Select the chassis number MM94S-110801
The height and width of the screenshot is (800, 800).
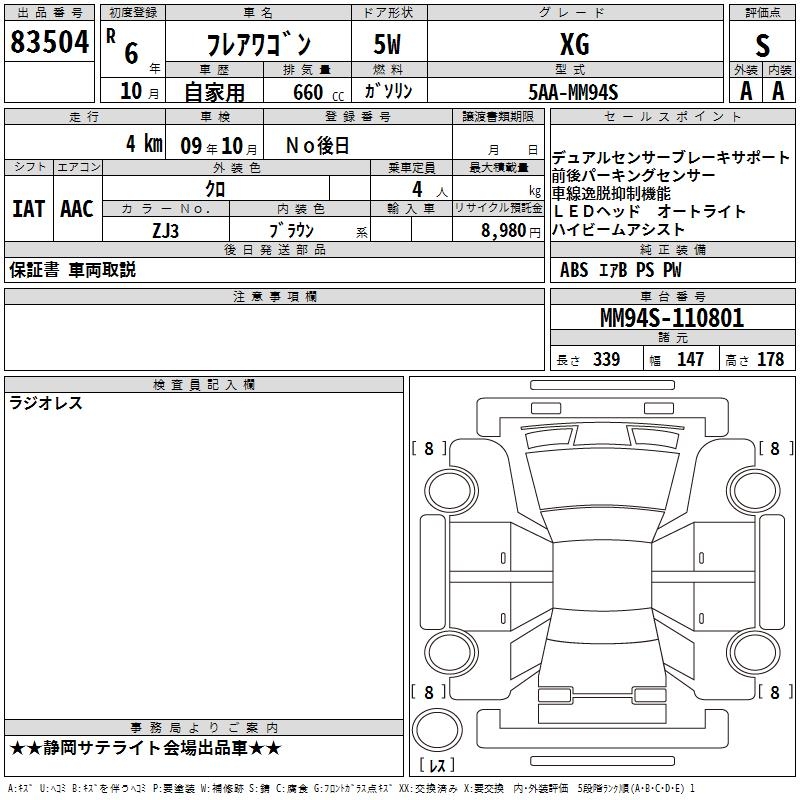tap(672, 318)
